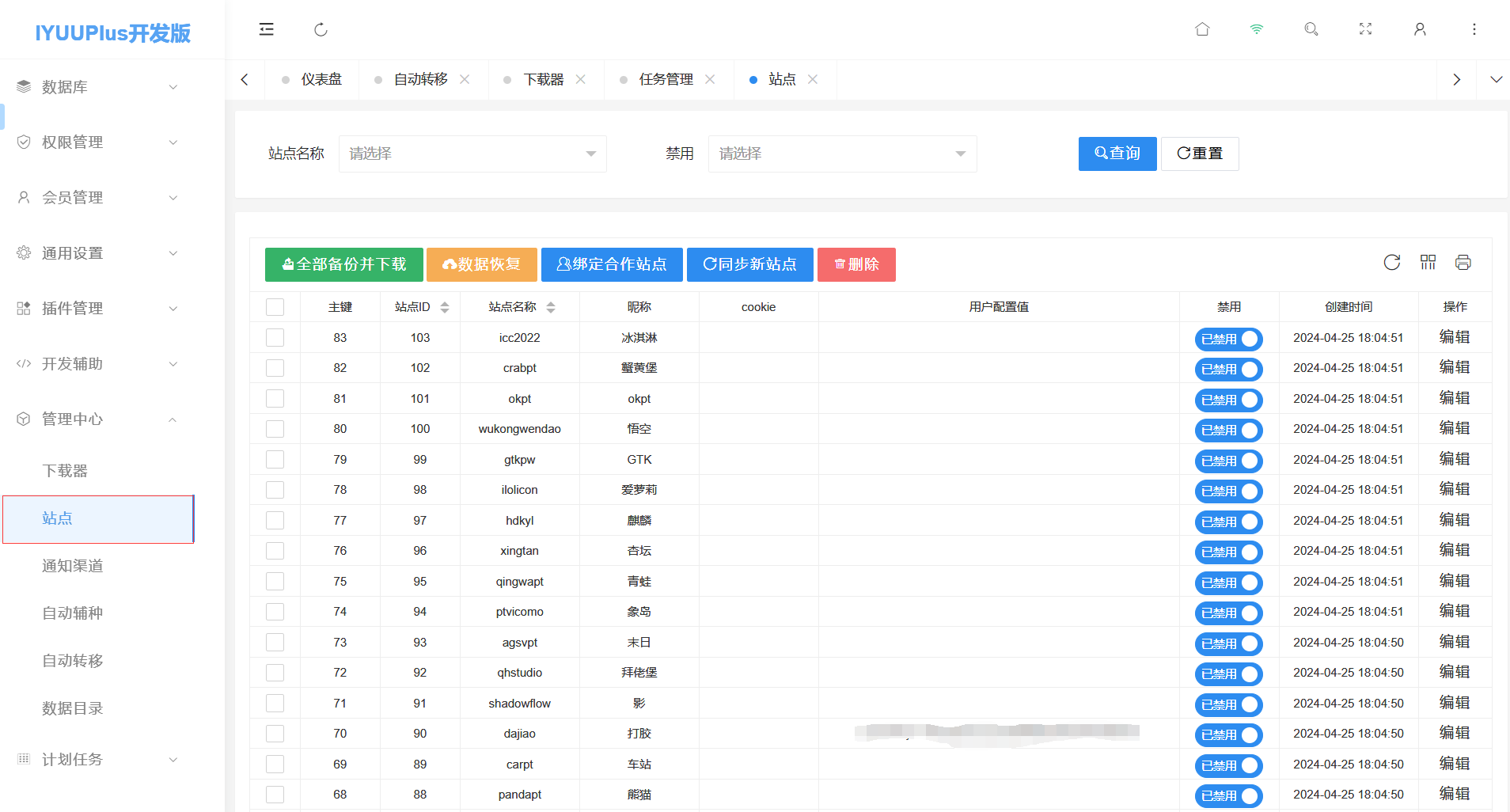The height and width of the screenshot is (812, 1510).
Task: Click 编辑 for the icc2022 row
Action: (1455, 337)
